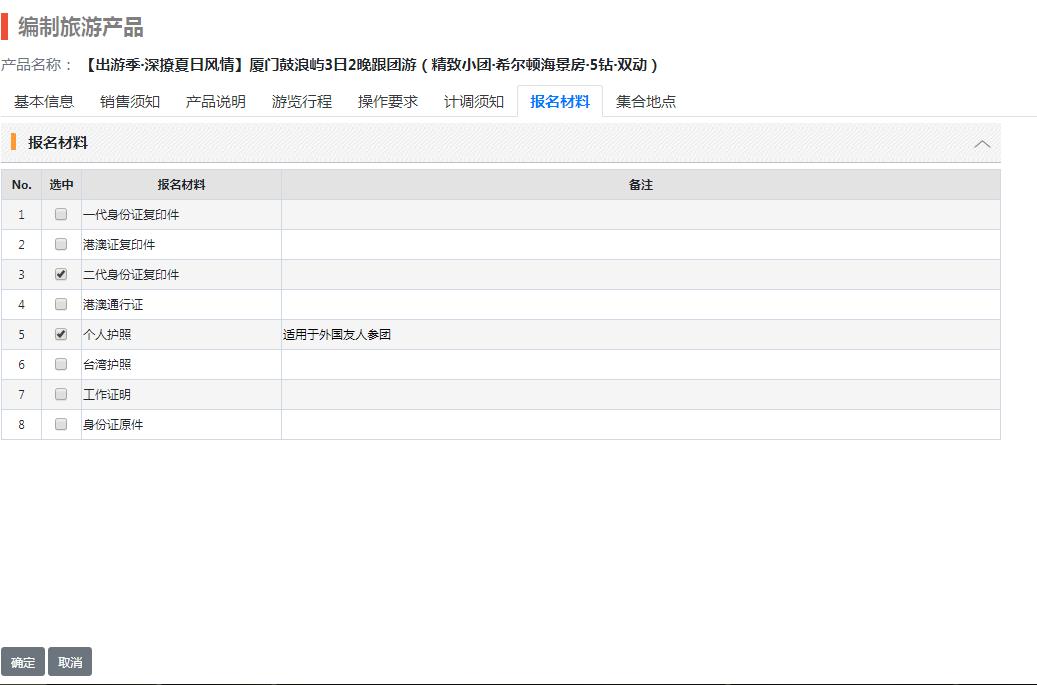Check the 工作证明 checkbox
Image resolution: width=1037 pixels, height=685 pixels.
pyautogui.click(x=61, y=394)
